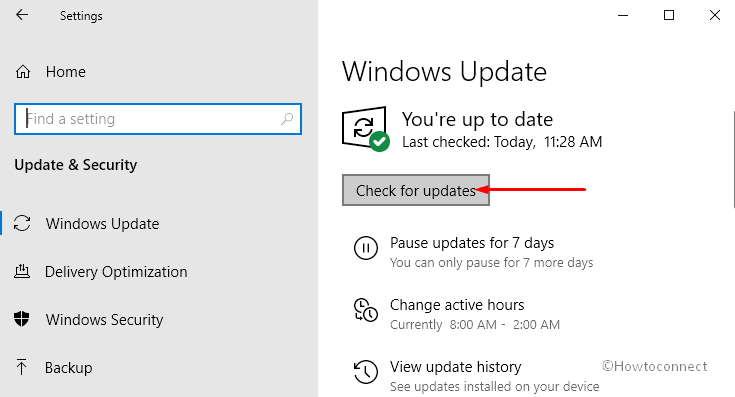Viewport: 735px width, 397px height.
Task: Click the Check for updates button
Action: coord(416,190)
